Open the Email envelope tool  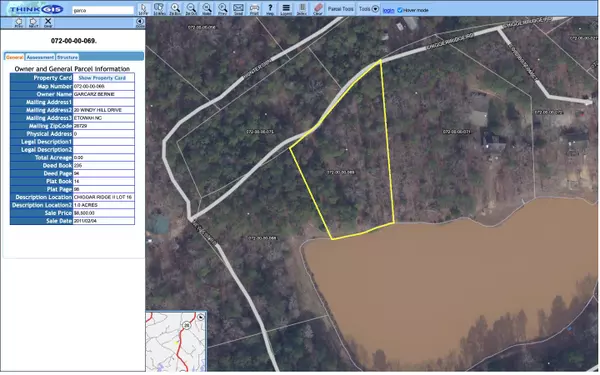(238, 9)
